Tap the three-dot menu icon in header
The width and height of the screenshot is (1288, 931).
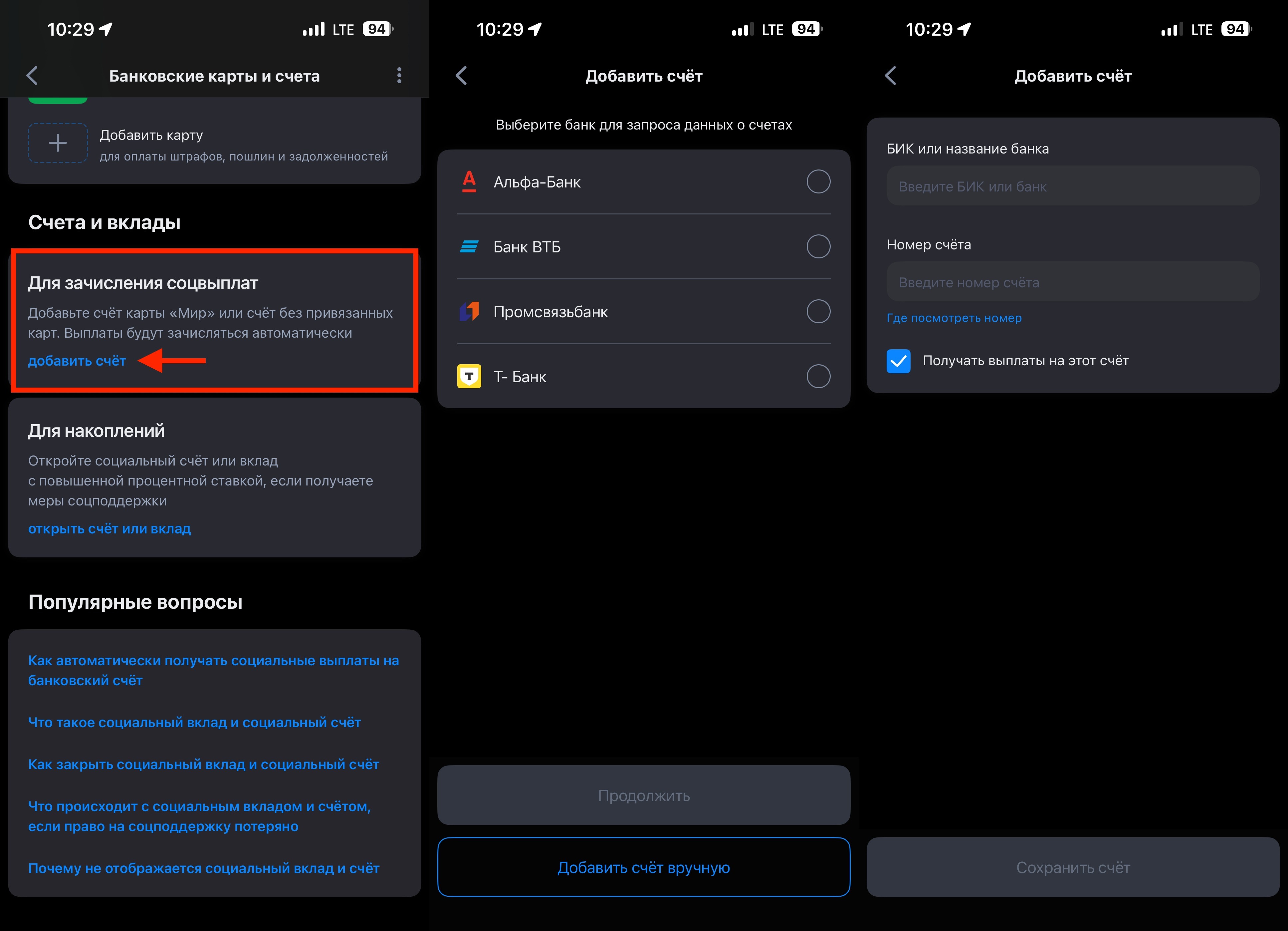399,76
